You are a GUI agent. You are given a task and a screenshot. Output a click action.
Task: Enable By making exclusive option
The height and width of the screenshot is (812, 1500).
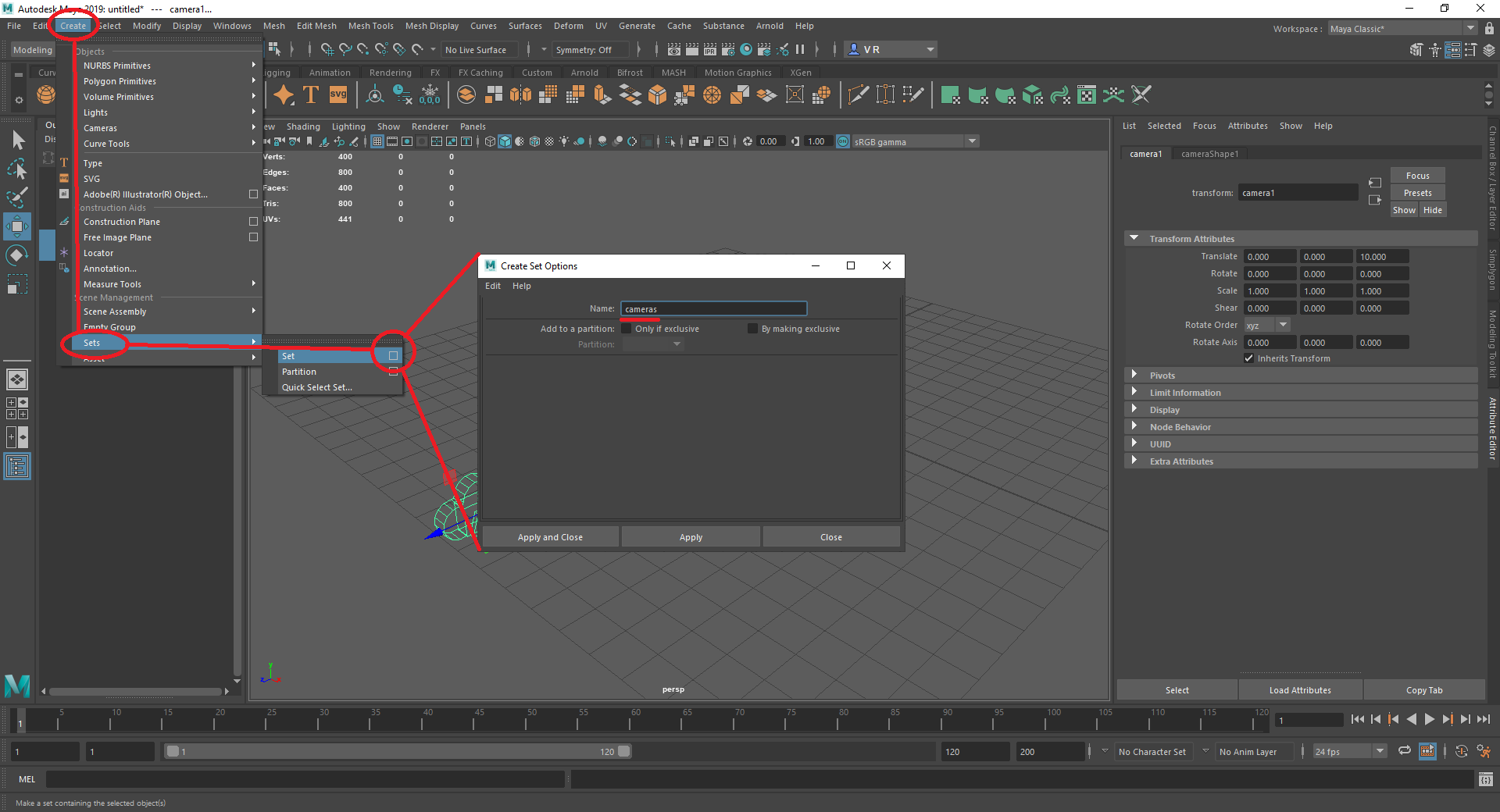pos(751,329)
